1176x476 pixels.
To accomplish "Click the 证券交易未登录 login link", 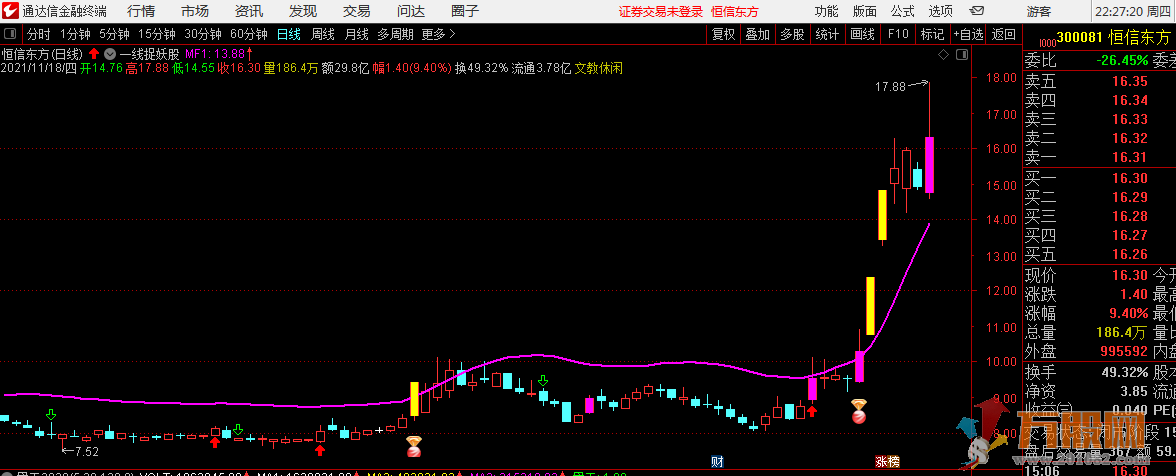I will [x=661, y=11].
